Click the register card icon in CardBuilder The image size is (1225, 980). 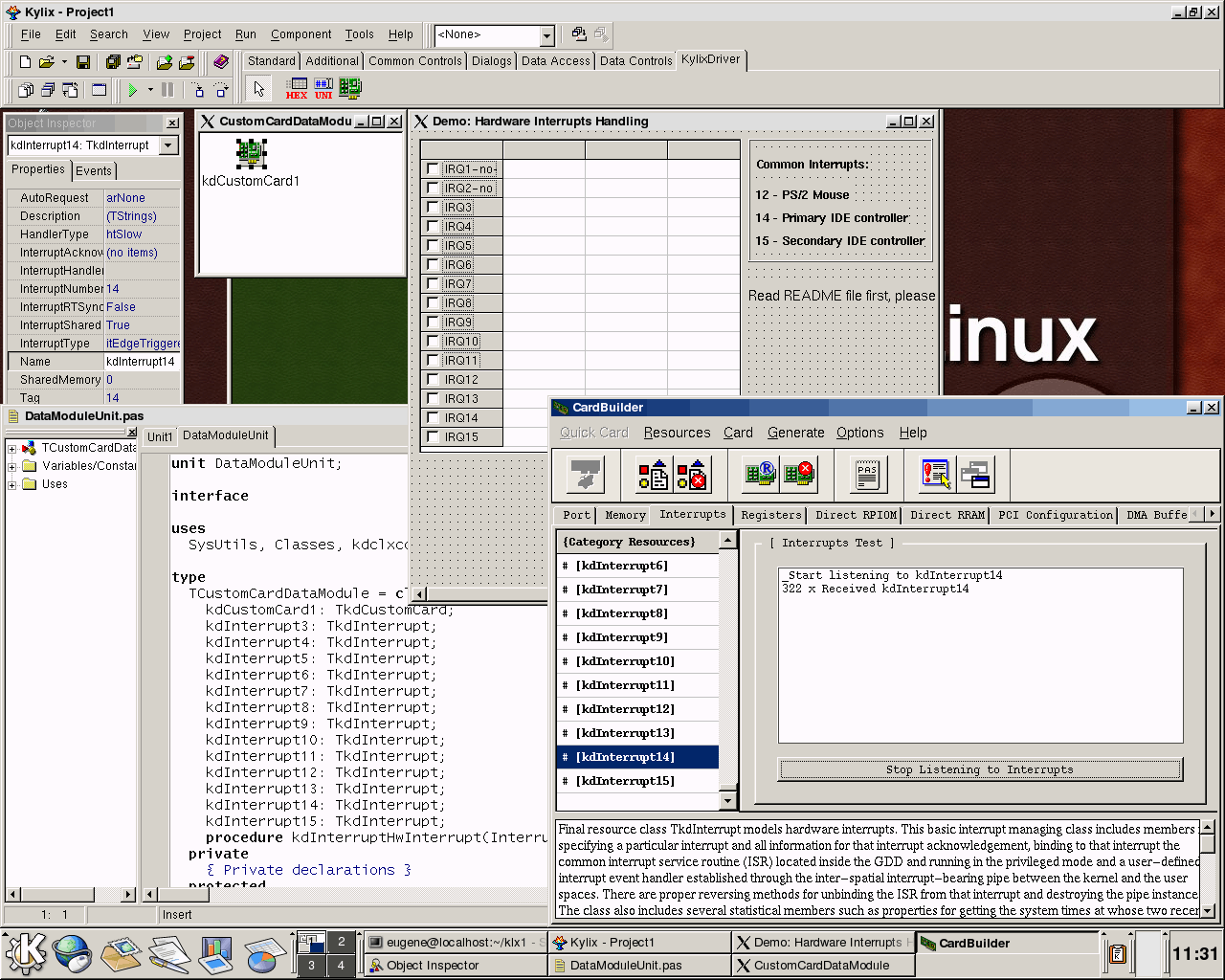[761, 474]
